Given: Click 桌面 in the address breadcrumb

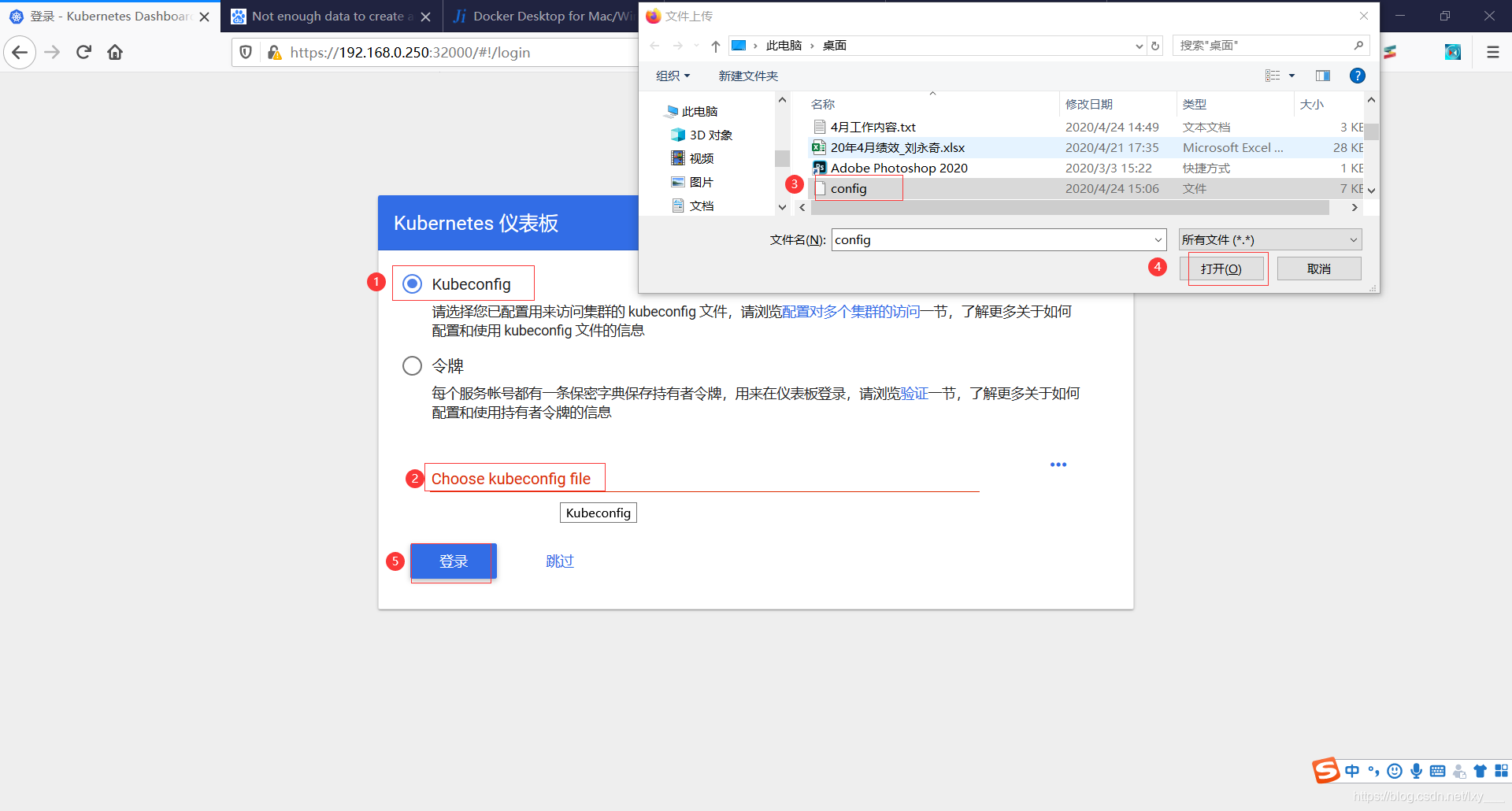Looking at the screenshot, I should pos(835,46).
